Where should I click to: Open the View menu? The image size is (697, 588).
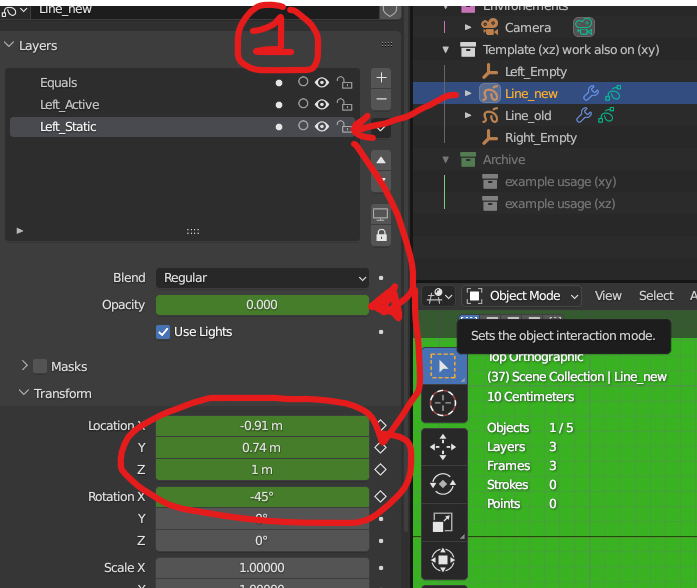point(608,296)
